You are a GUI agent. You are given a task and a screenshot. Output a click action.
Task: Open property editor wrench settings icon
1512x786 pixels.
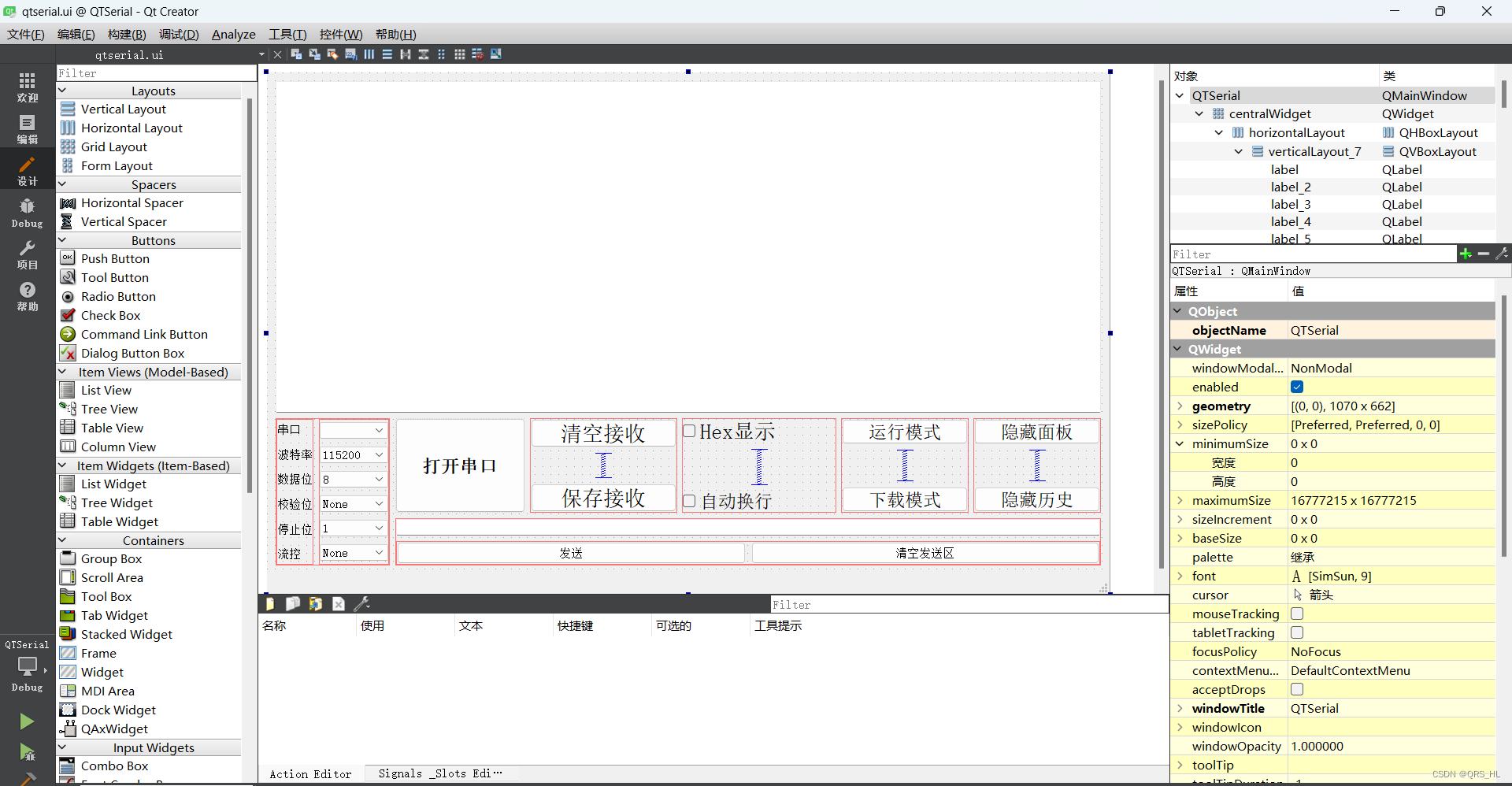(1502, 254)
